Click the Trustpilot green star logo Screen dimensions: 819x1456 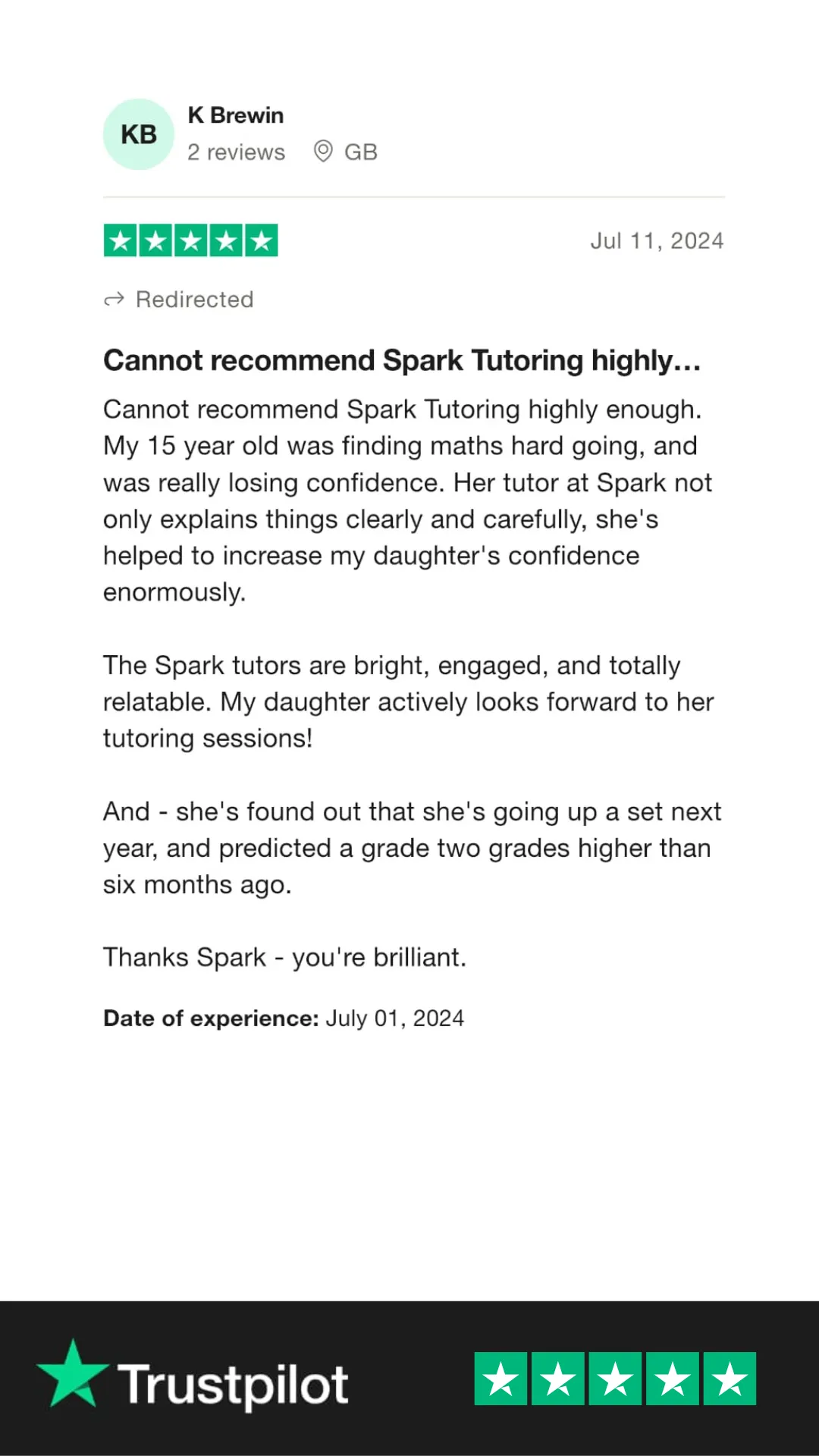click(x=73, y=1373)
